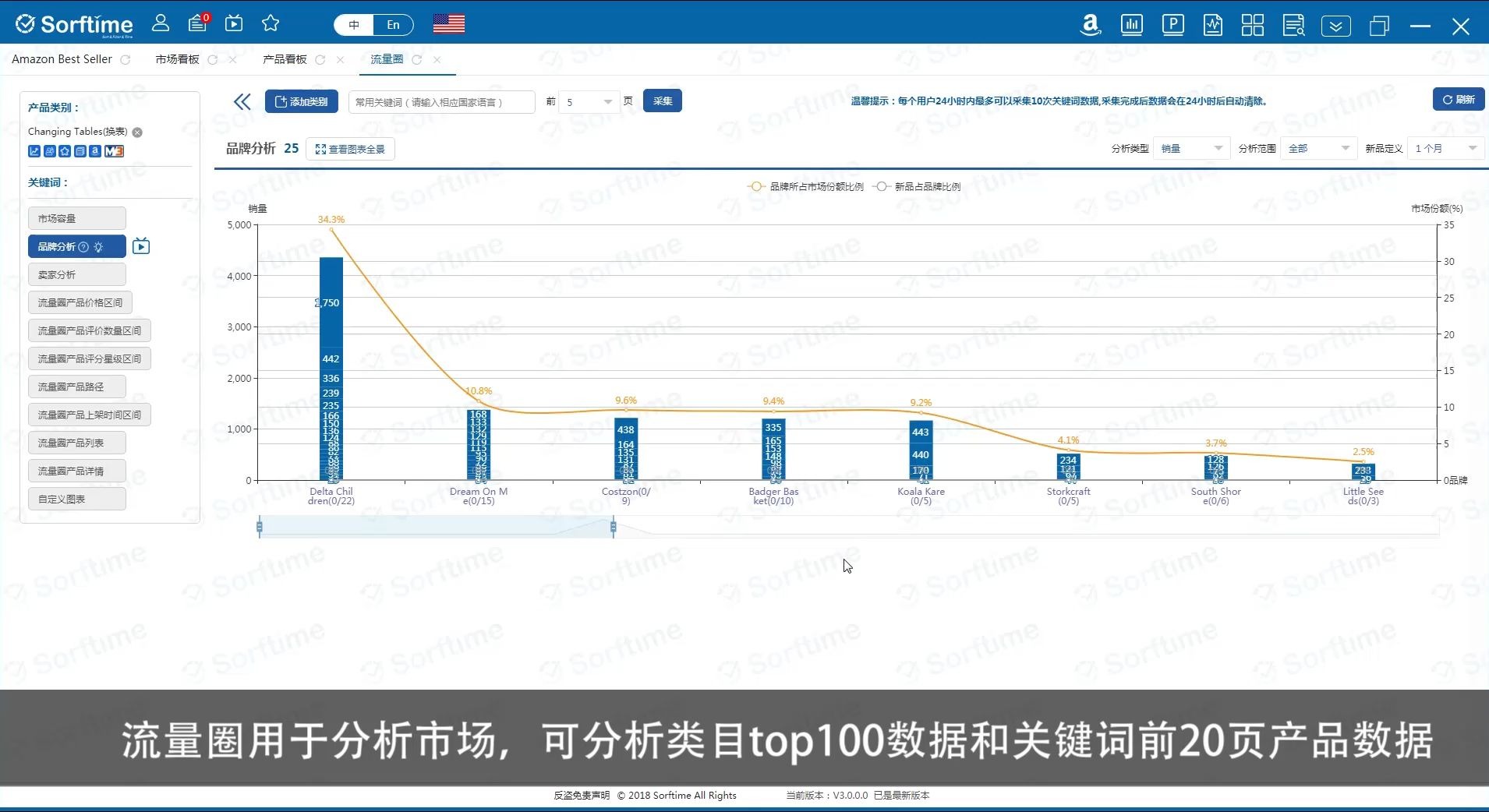Viewport: 1489px width, 812px height.
Task: Click 查看图表全景 button
Action: pos(350,149)
